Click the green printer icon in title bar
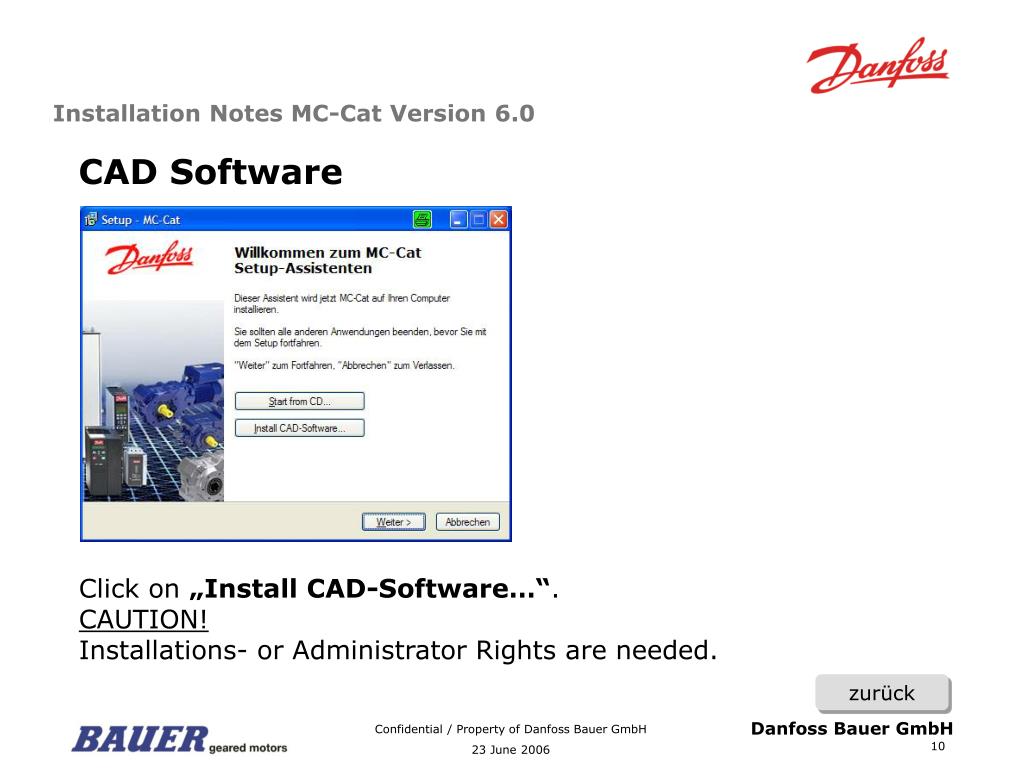Screen dimensions: 1024x768 [423, 219]
